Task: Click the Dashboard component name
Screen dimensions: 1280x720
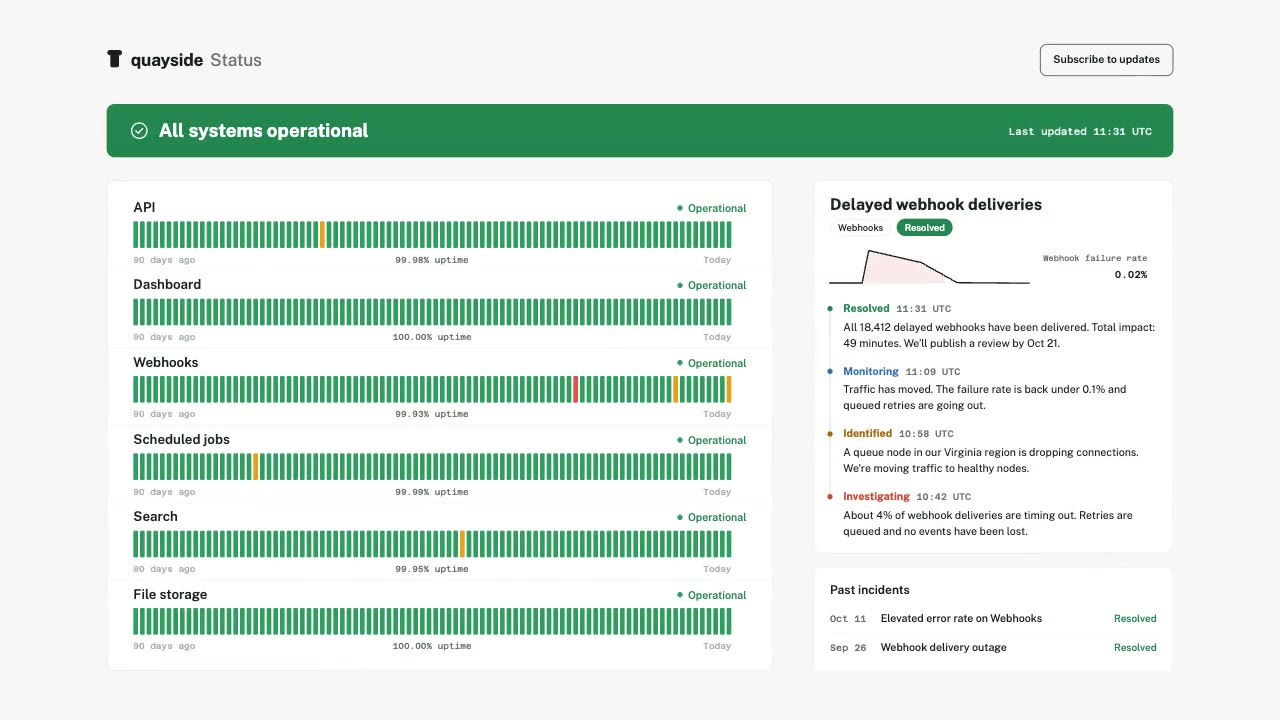Action: click(x=167, y=285)
